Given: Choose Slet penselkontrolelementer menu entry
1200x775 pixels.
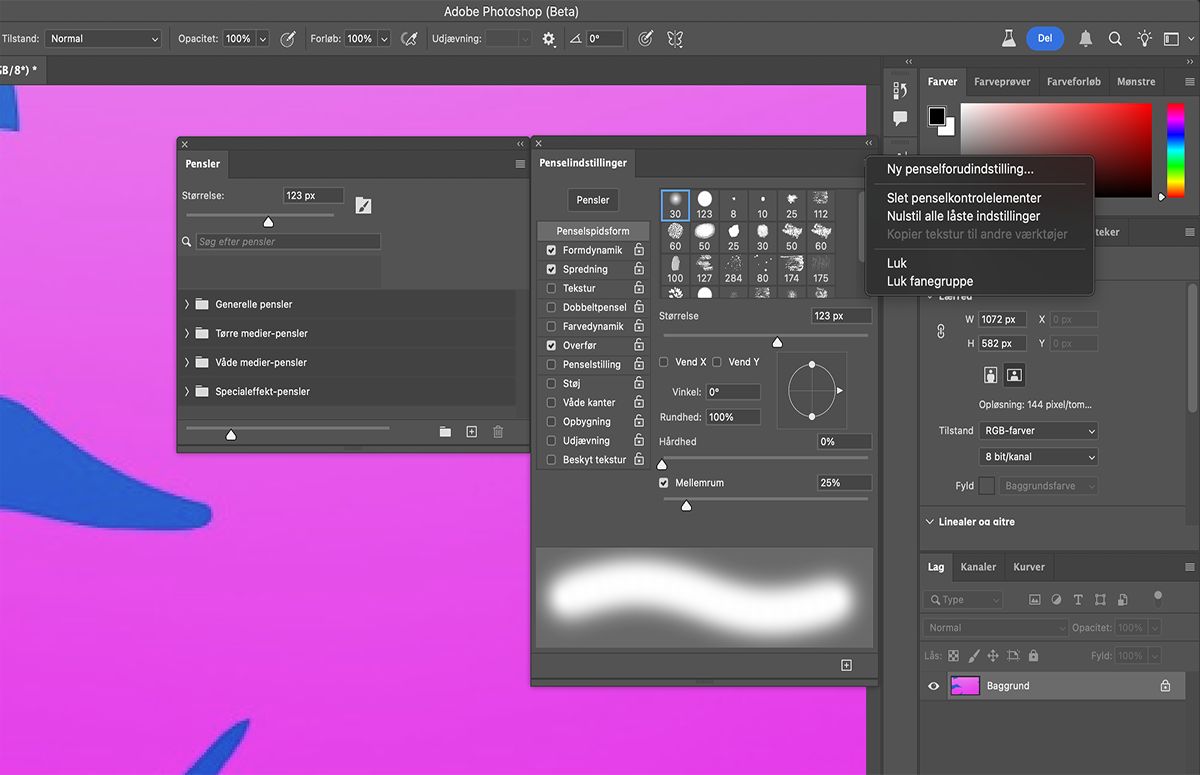Looking at the screenshot, I should click(x=964, y=198).
